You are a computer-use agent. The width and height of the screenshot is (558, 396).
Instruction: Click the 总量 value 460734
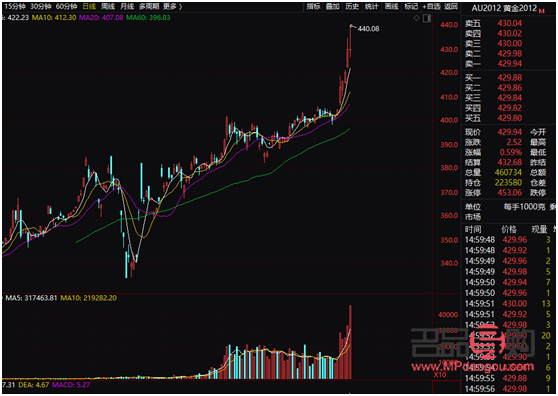(x=508, y=173)
